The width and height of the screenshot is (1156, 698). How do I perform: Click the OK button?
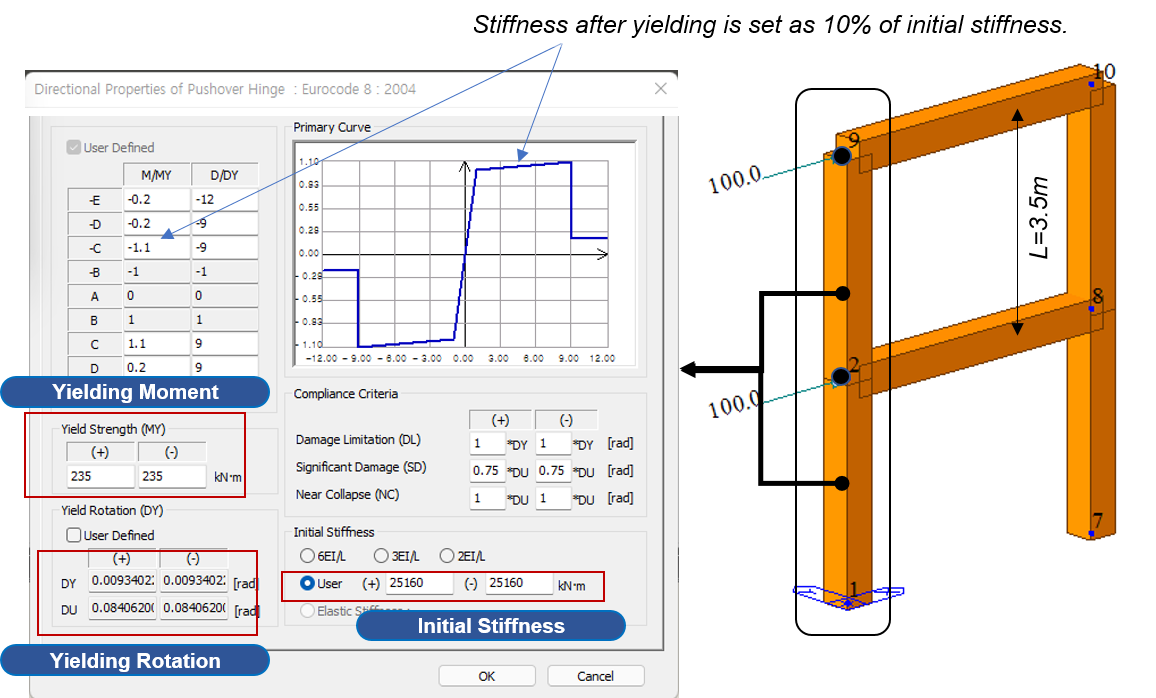(486, 675)
